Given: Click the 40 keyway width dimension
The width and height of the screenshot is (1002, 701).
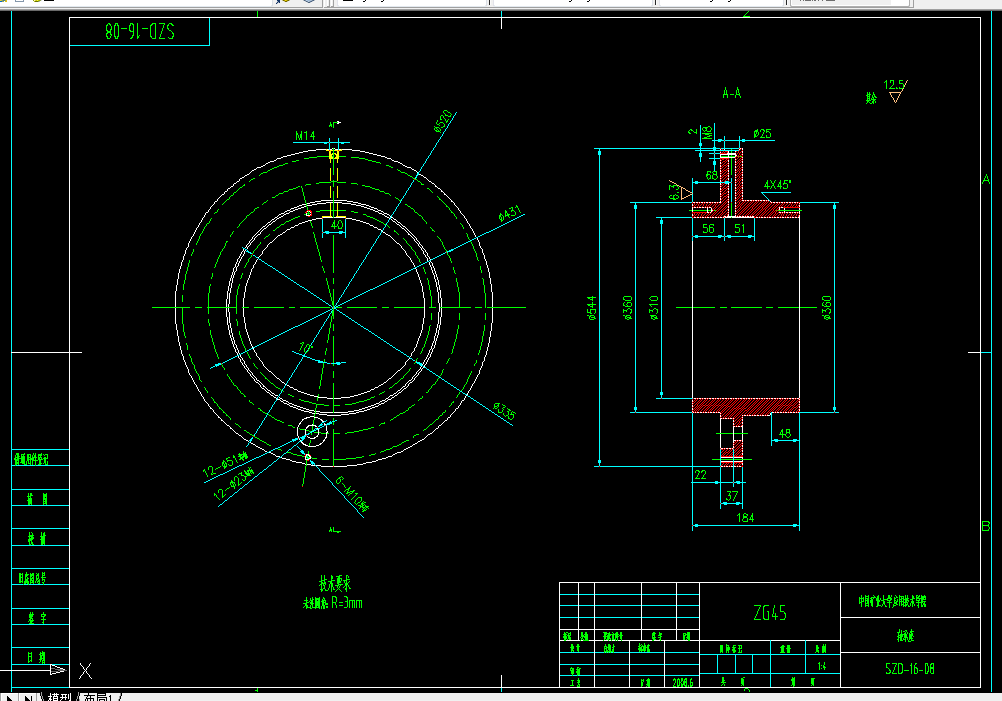Looking at the screenshot, I should coord(337,225).
